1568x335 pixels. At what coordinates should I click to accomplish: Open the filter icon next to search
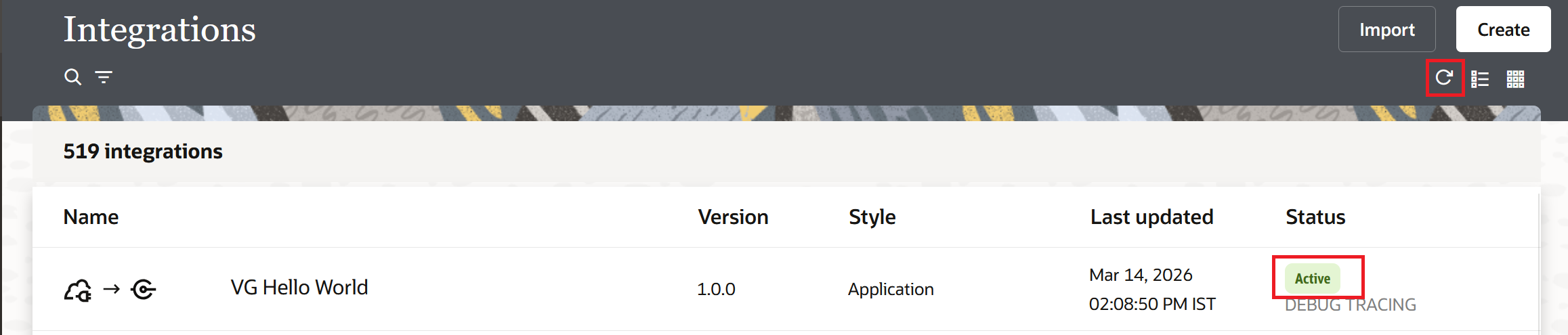point(104,77)
